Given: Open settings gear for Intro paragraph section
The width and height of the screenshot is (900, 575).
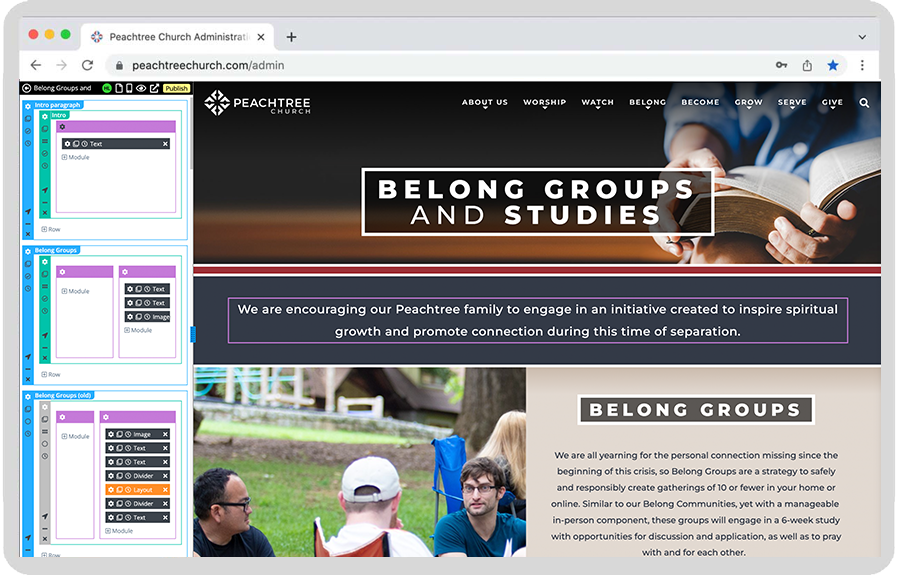Looking at the screenshot, I should pos(28,106).
